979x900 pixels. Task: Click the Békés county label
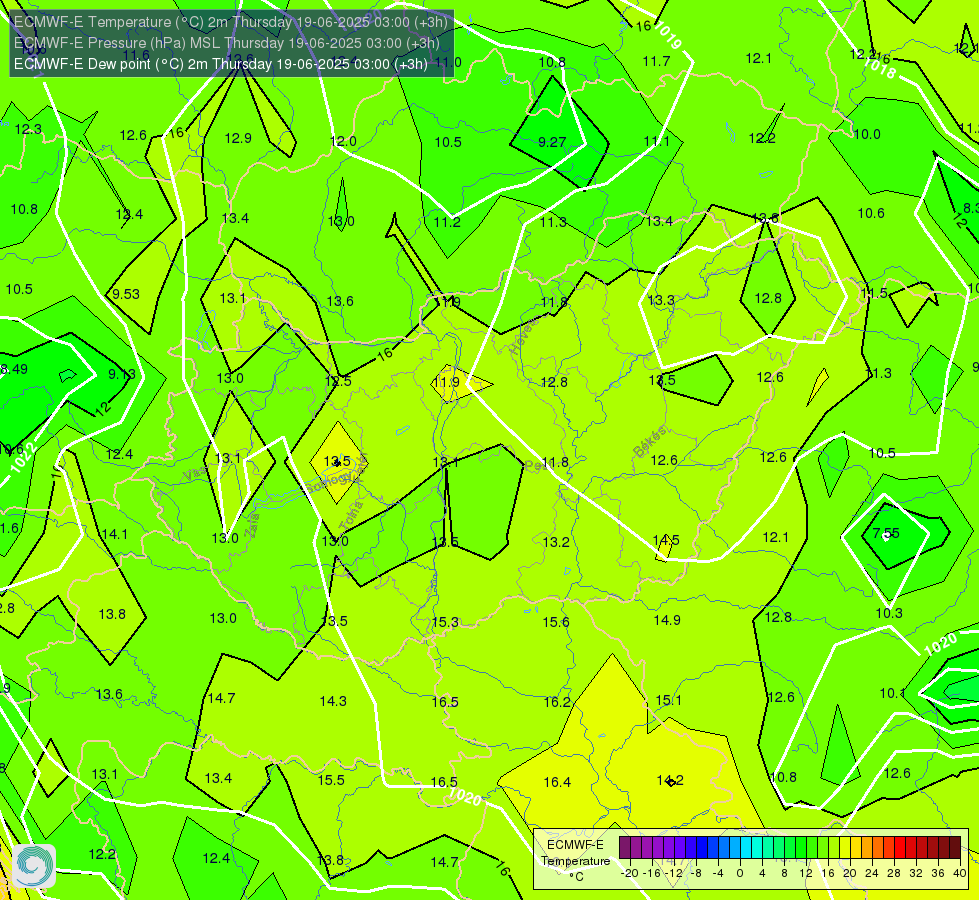coord(649,442)
